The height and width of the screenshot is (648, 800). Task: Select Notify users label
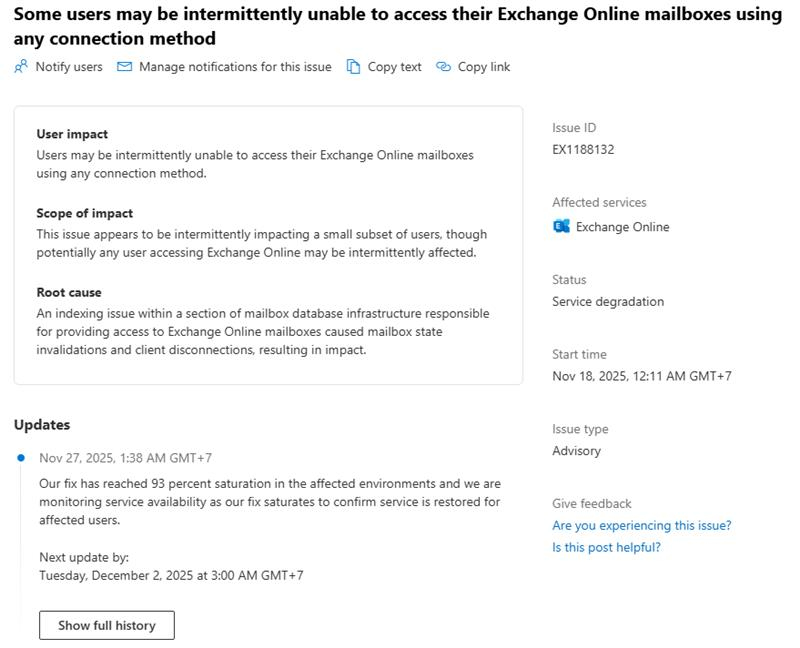(69, 67)
